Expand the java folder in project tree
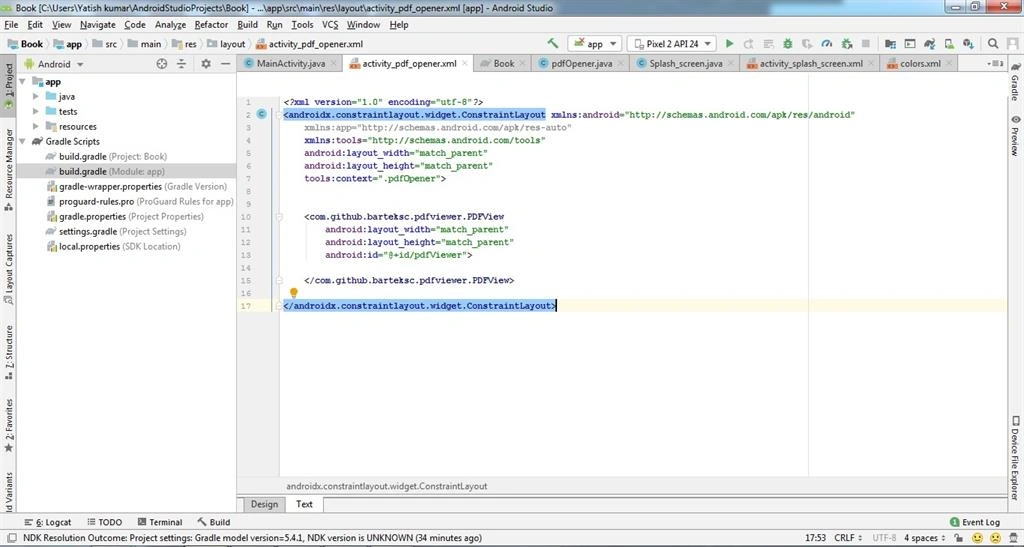Image resolution: width=1024 pixels, height=547 pixels. 36,97
